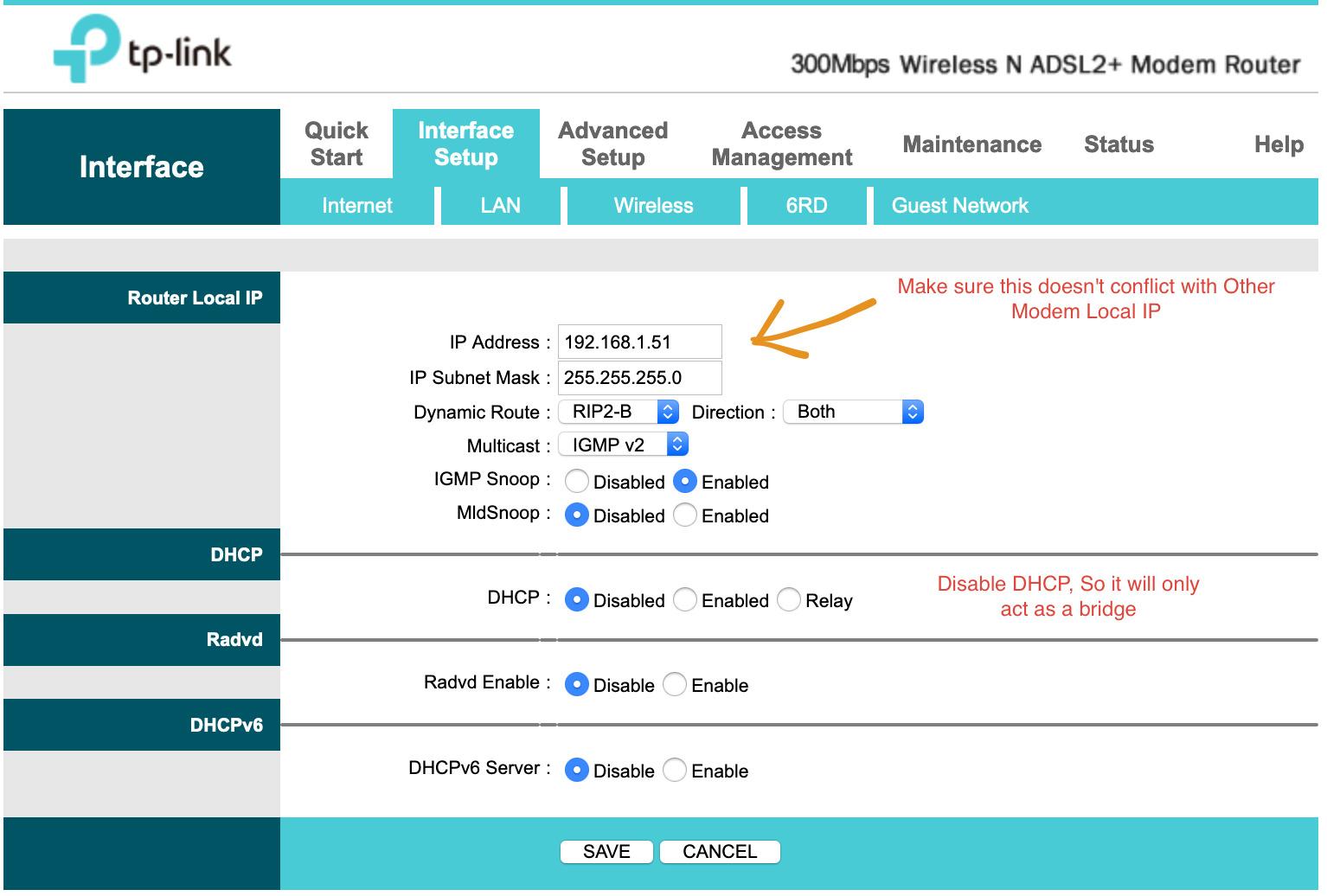Go to the Maintenance section

(x=971, y=144)
